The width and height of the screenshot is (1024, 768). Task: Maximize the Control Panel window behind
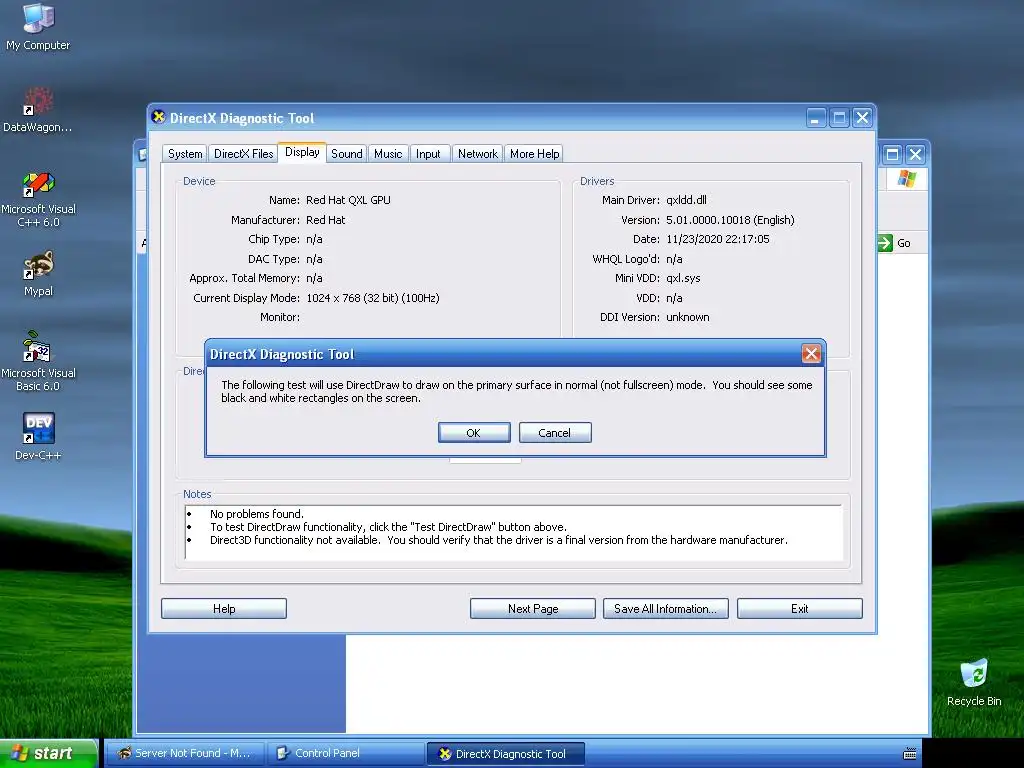[892, 155]
